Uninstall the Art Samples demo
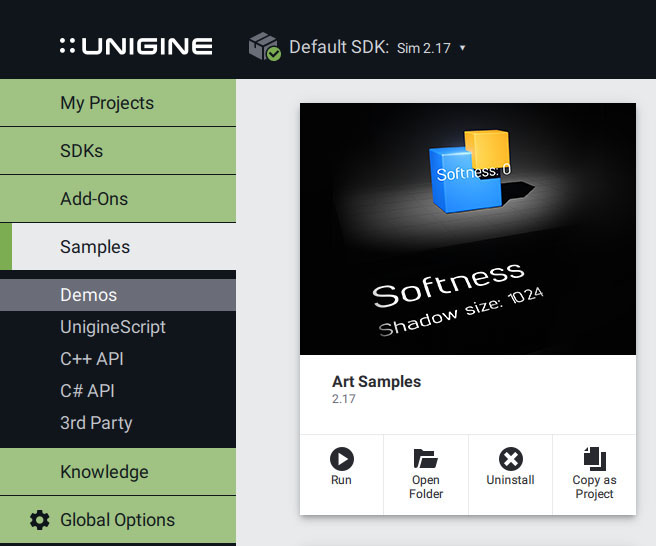The image size is (656, 546). (x=510, y=469)
